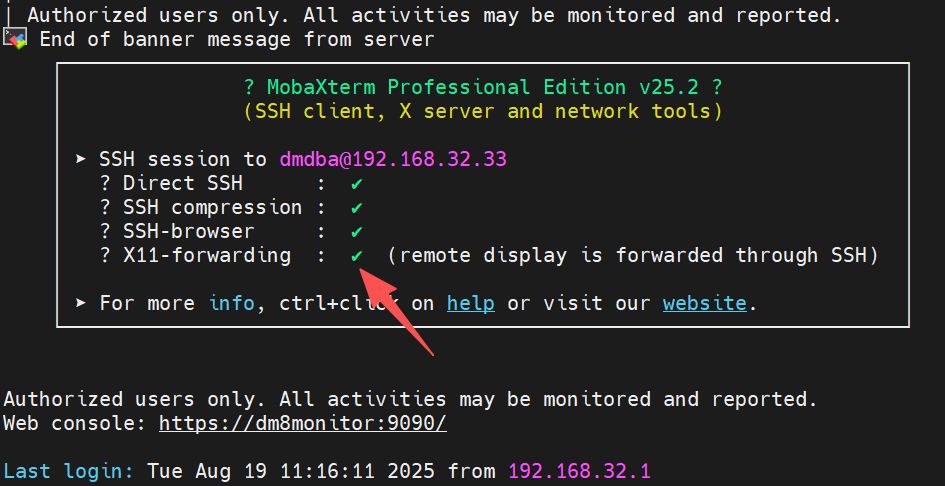
Task: Click the SSH-browser check mark
Action: pyautogui.click(x=357, y=232)
